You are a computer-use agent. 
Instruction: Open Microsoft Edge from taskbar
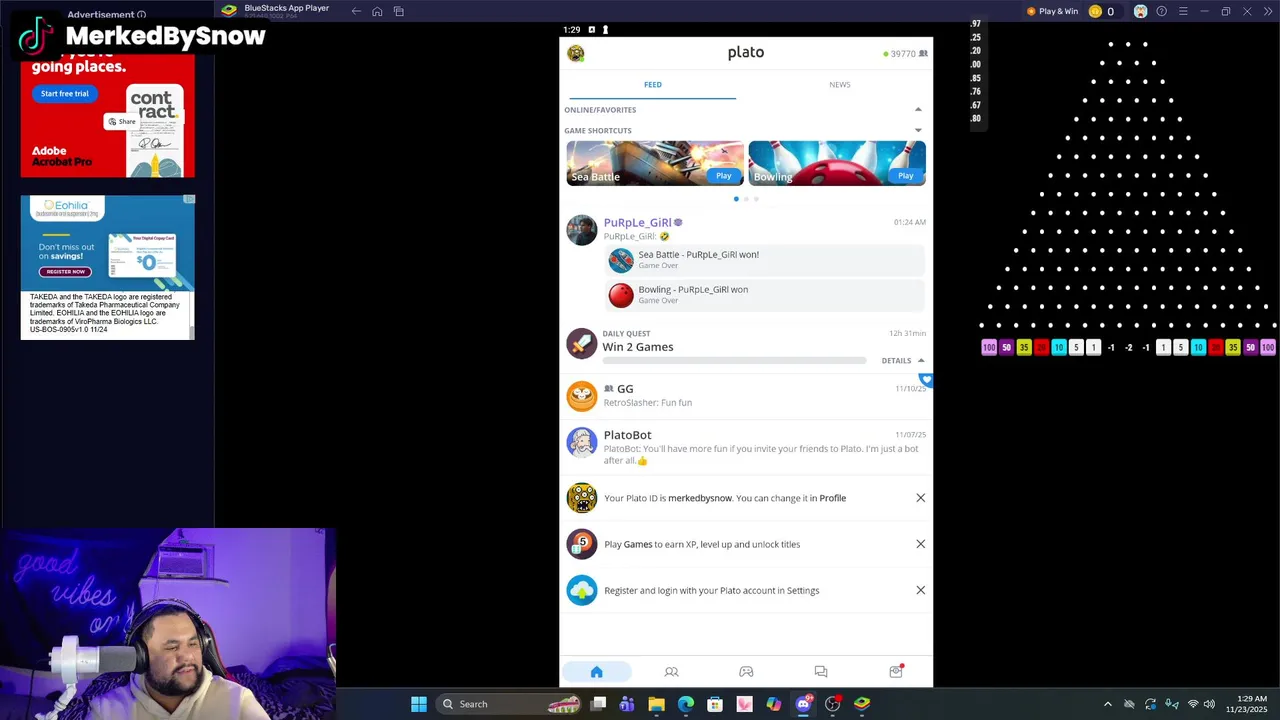(686, 704)
